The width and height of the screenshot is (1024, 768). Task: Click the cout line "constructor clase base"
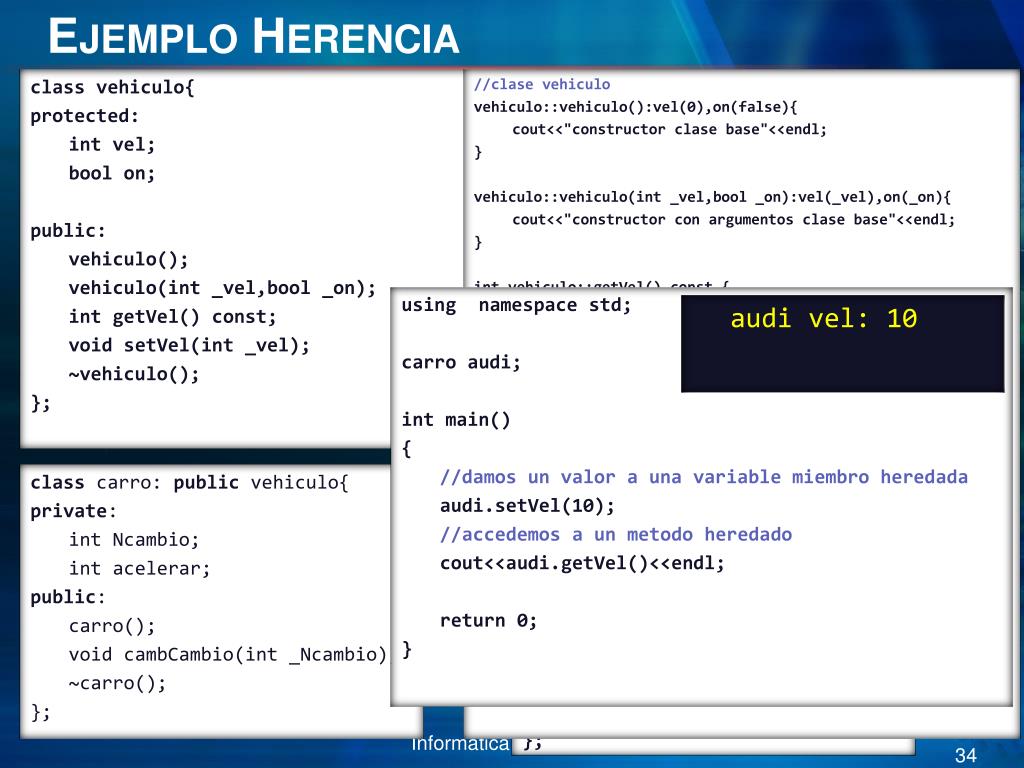click(x=669, y=129)
